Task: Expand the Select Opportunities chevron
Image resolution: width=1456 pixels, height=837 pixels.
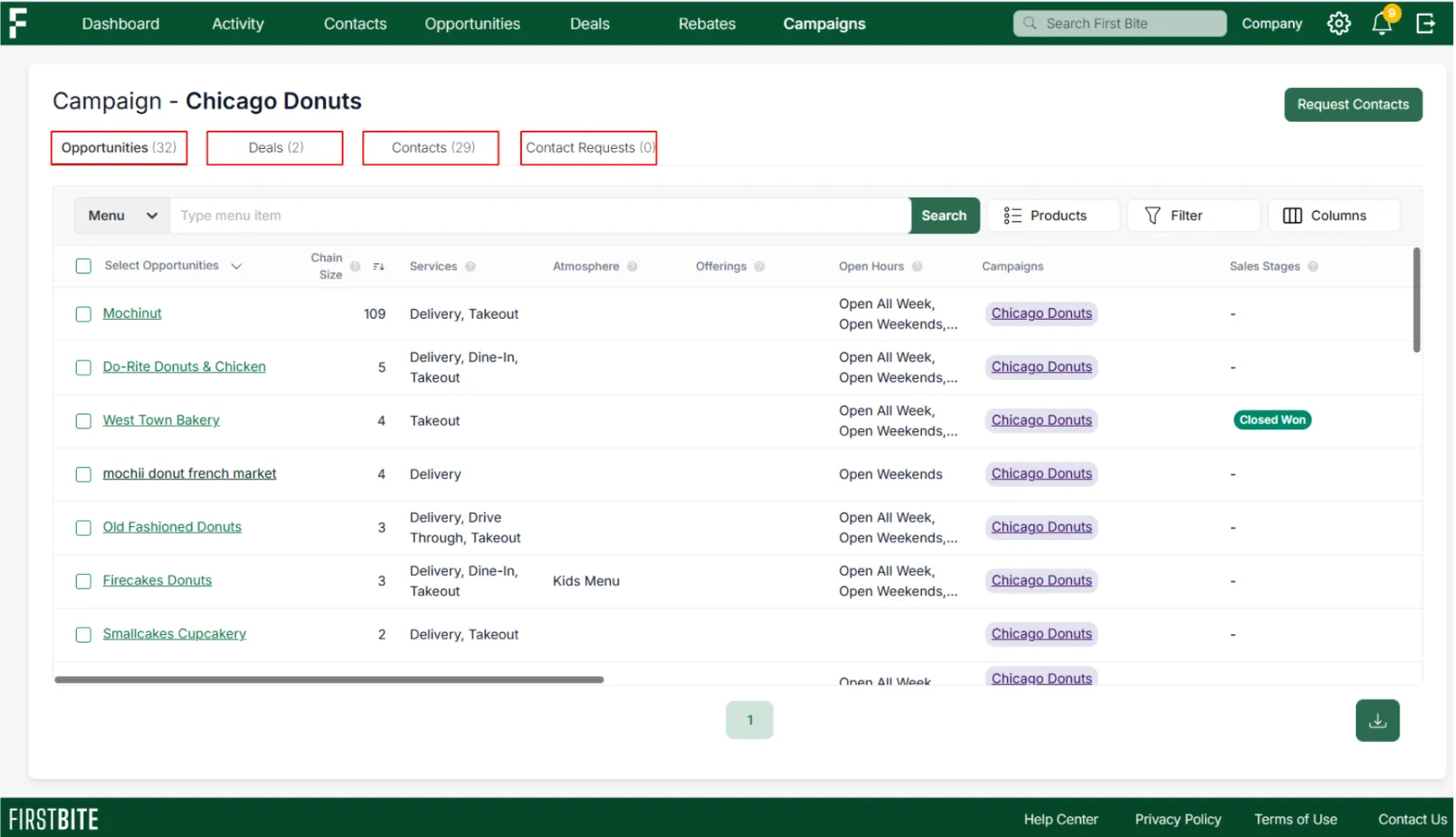Action: point(237,267)
